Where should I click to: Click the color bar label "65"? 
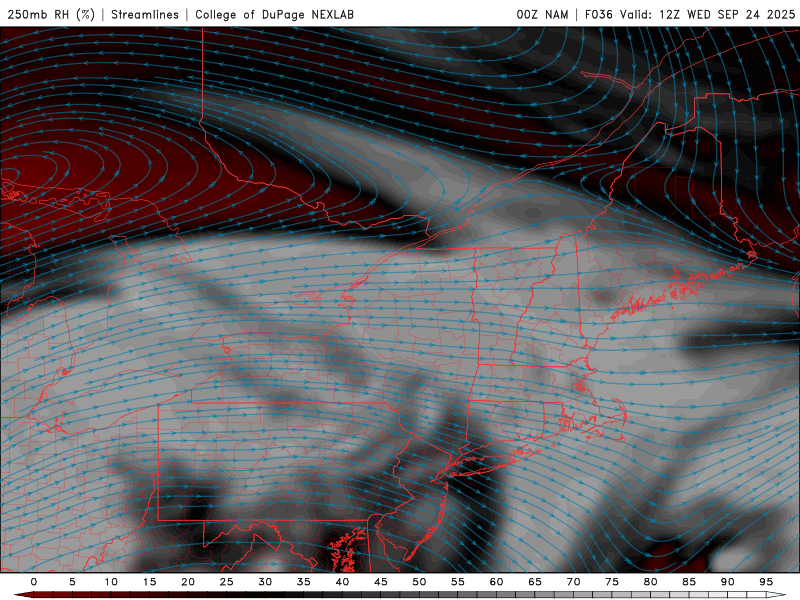click(x=535, y=582)
